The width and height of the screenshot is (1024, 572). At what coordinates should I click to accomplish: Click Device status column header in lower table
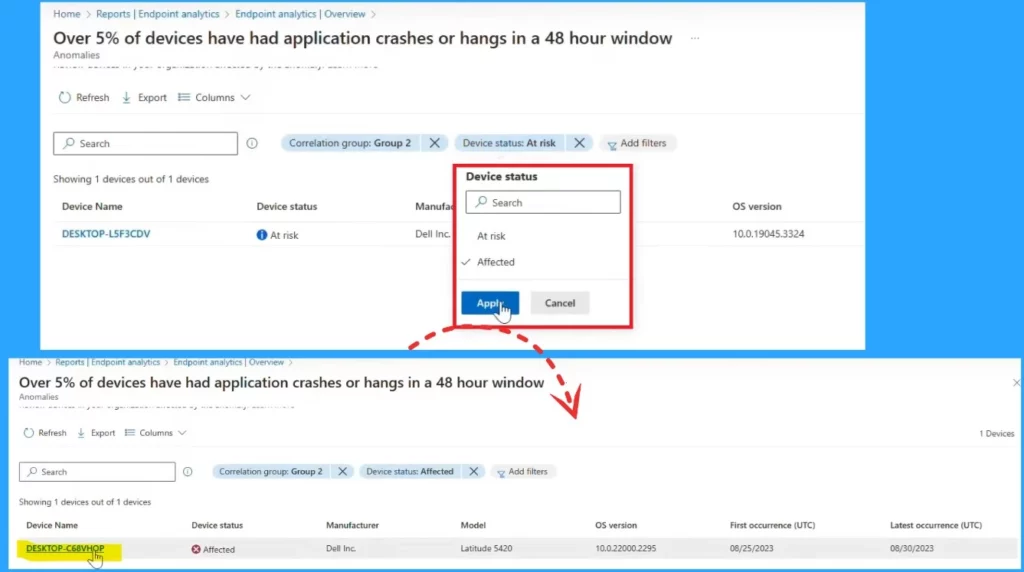pos(217,525)
